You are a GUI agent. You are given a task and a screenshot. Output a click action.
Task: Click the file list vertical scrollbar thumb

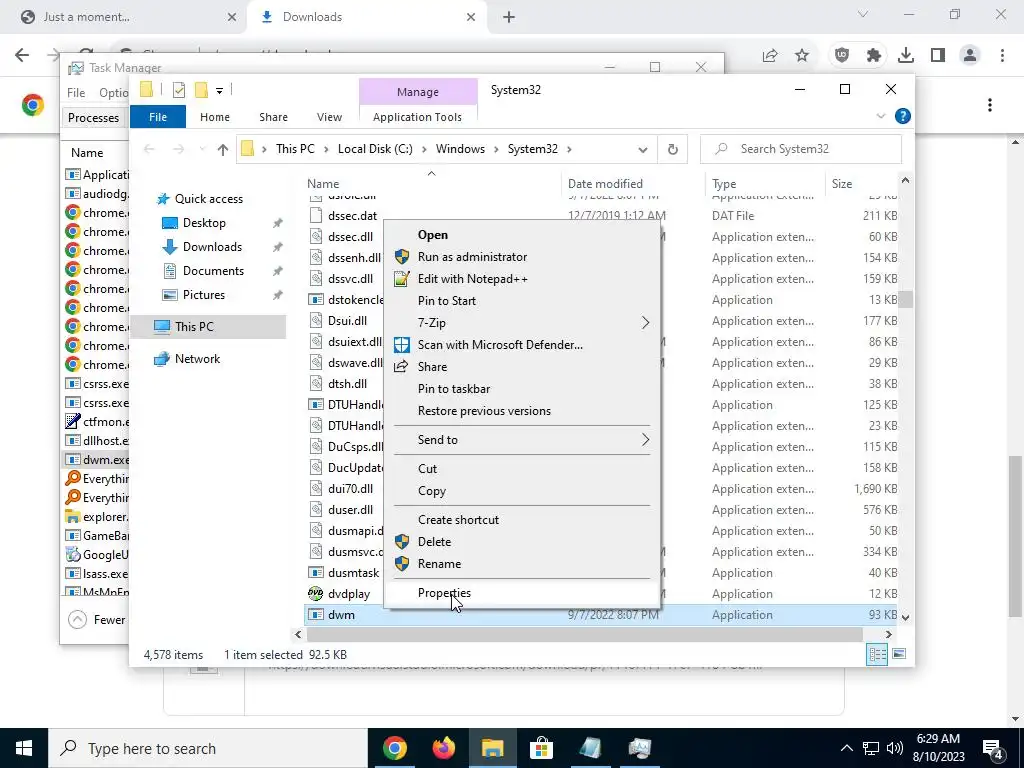coord(905,299)
